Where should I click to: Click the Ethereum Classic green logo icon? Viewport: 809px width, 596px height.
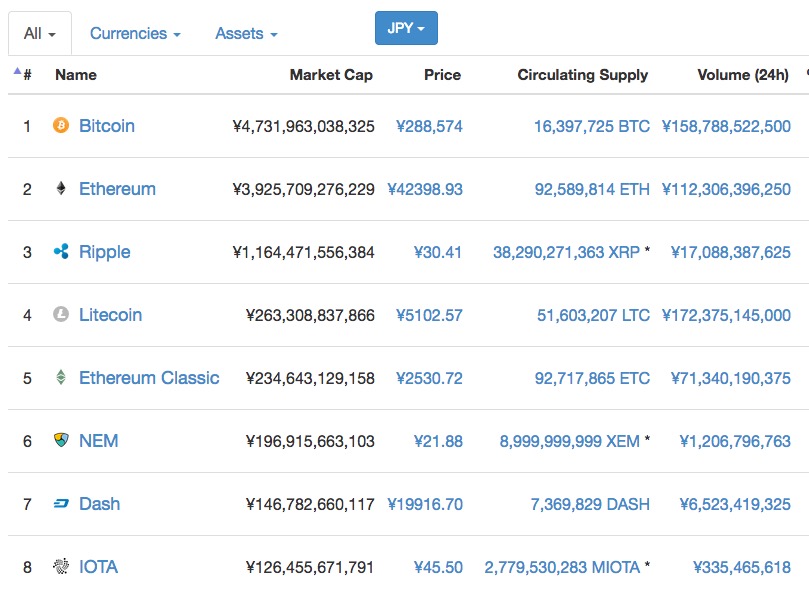[x=61, y=377]
